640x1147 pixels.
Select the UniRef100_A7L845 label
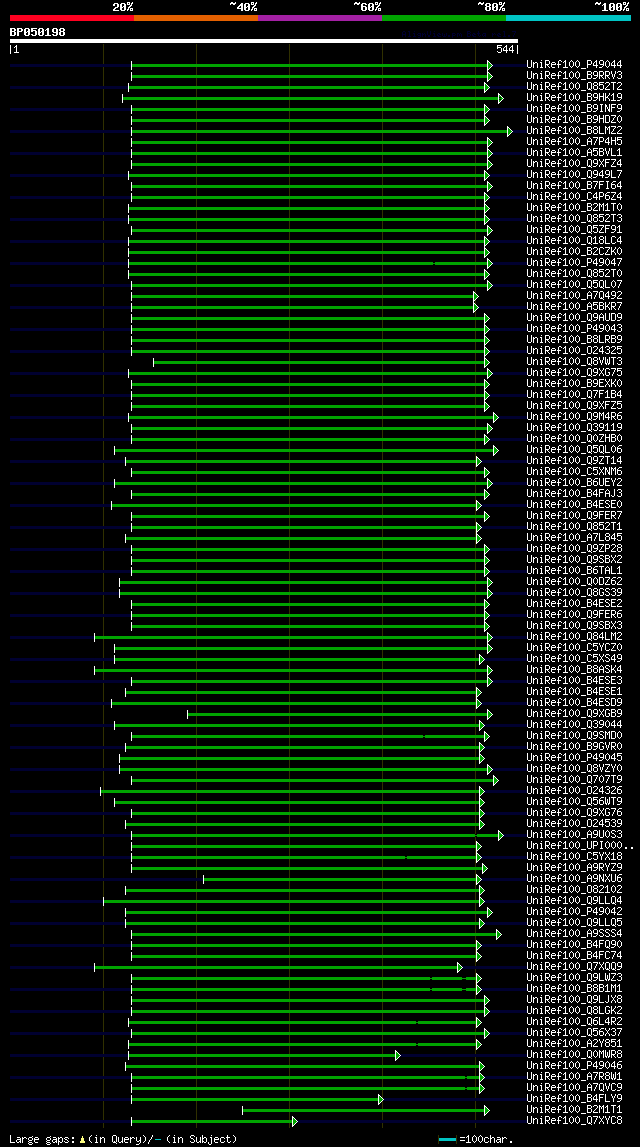[x=574, y=538]
